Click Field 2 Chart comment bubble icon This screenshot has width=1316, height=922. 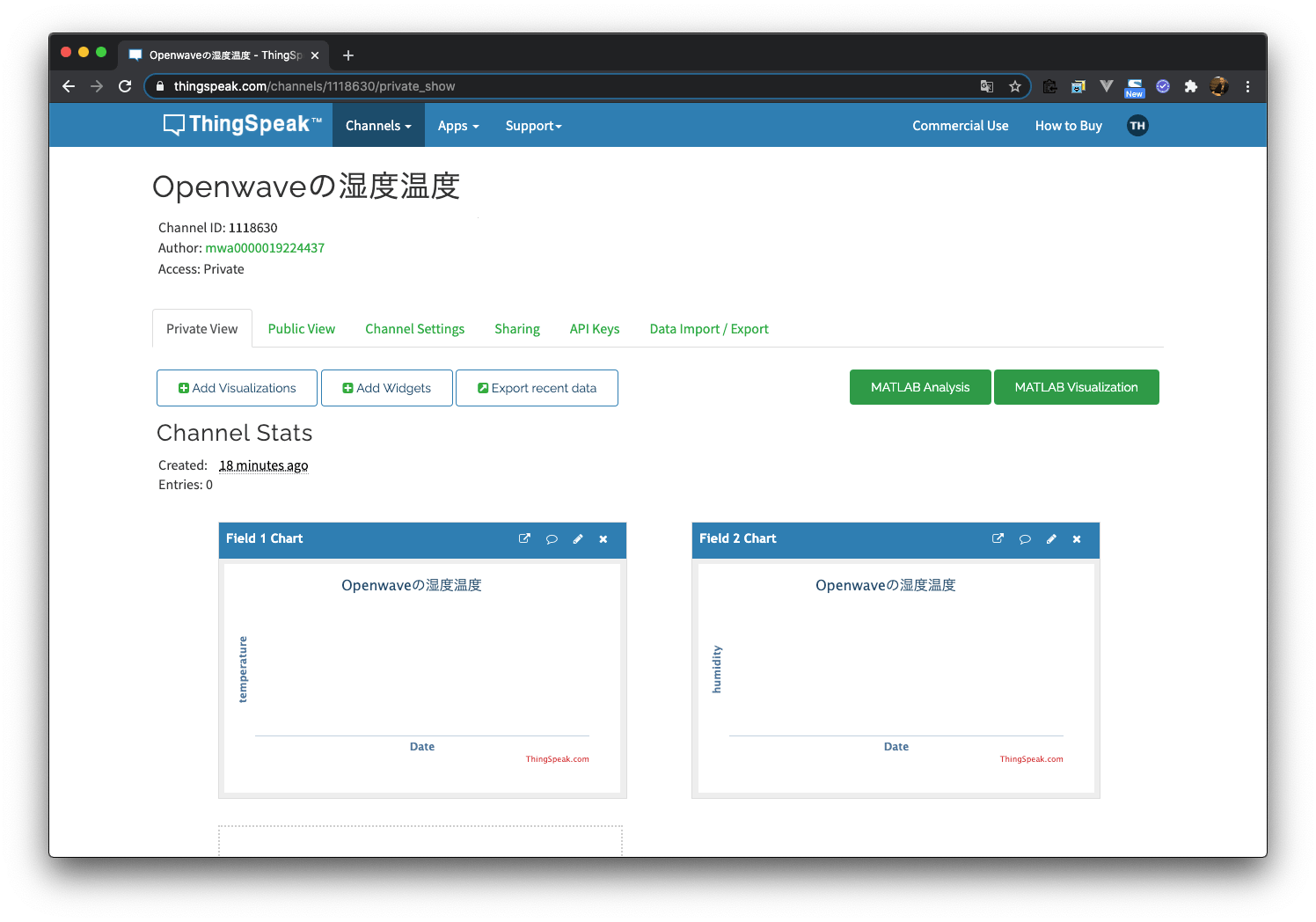[x=1025, y=539]
